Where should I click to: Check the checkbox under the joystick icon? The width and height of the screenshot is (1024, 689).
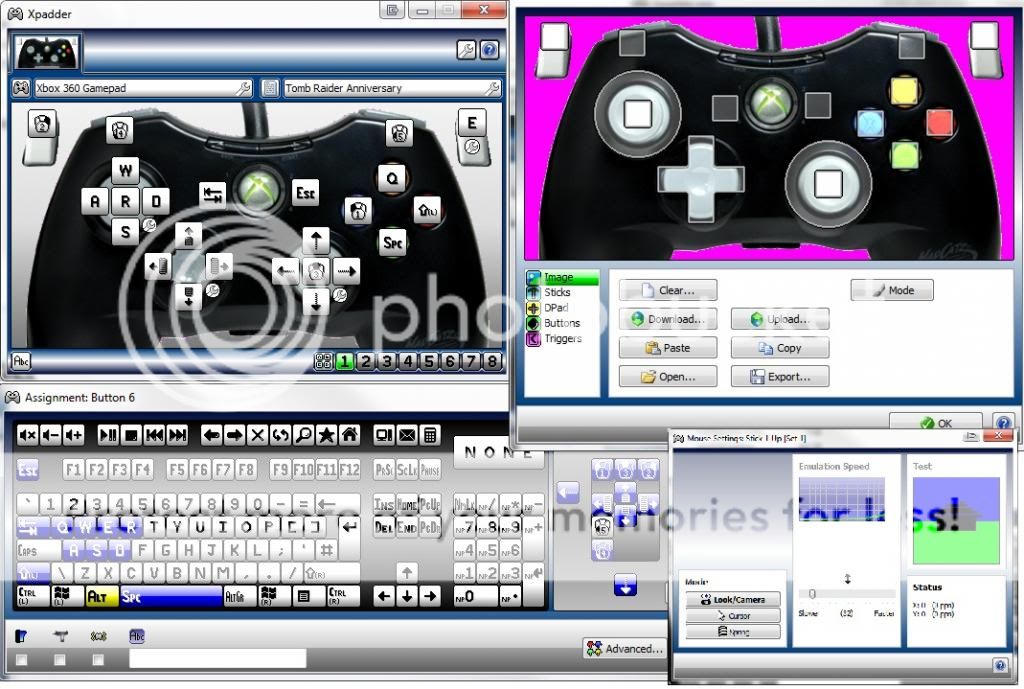coord(61,659)
